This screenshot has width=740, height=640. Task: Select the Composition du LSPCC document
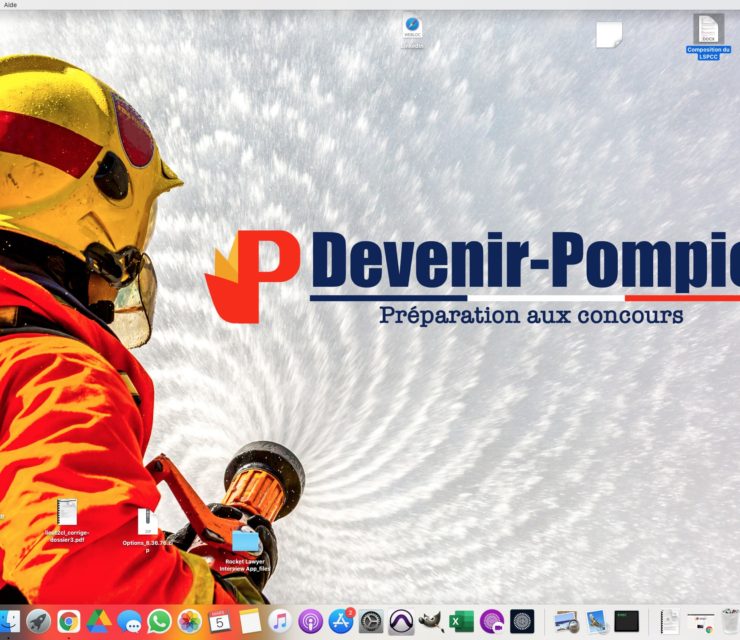pos(708,30)
